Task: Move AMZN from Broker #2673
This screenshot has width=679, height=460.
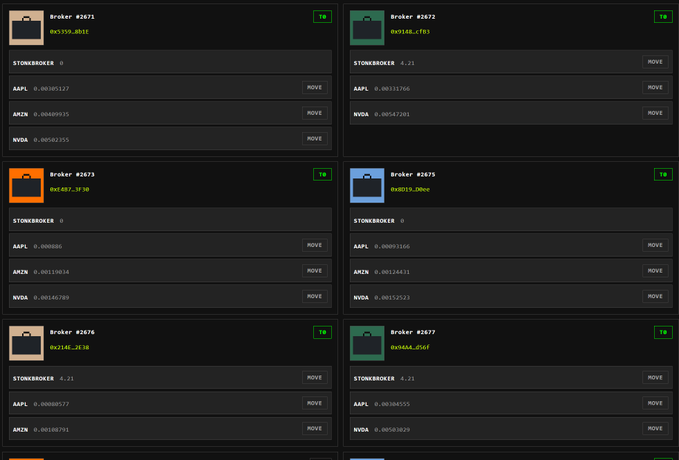Action: (x=314, y=271)
